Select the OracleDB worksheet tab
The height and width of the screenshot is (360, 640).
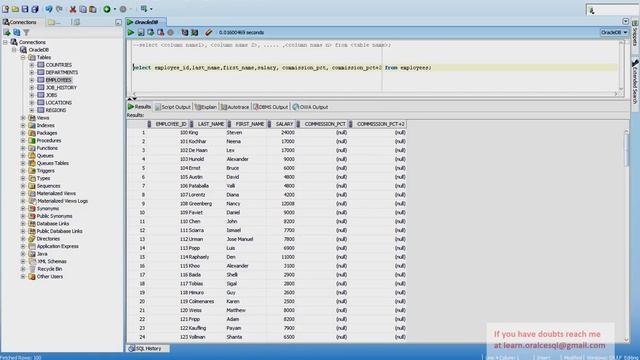pos(146,22)
